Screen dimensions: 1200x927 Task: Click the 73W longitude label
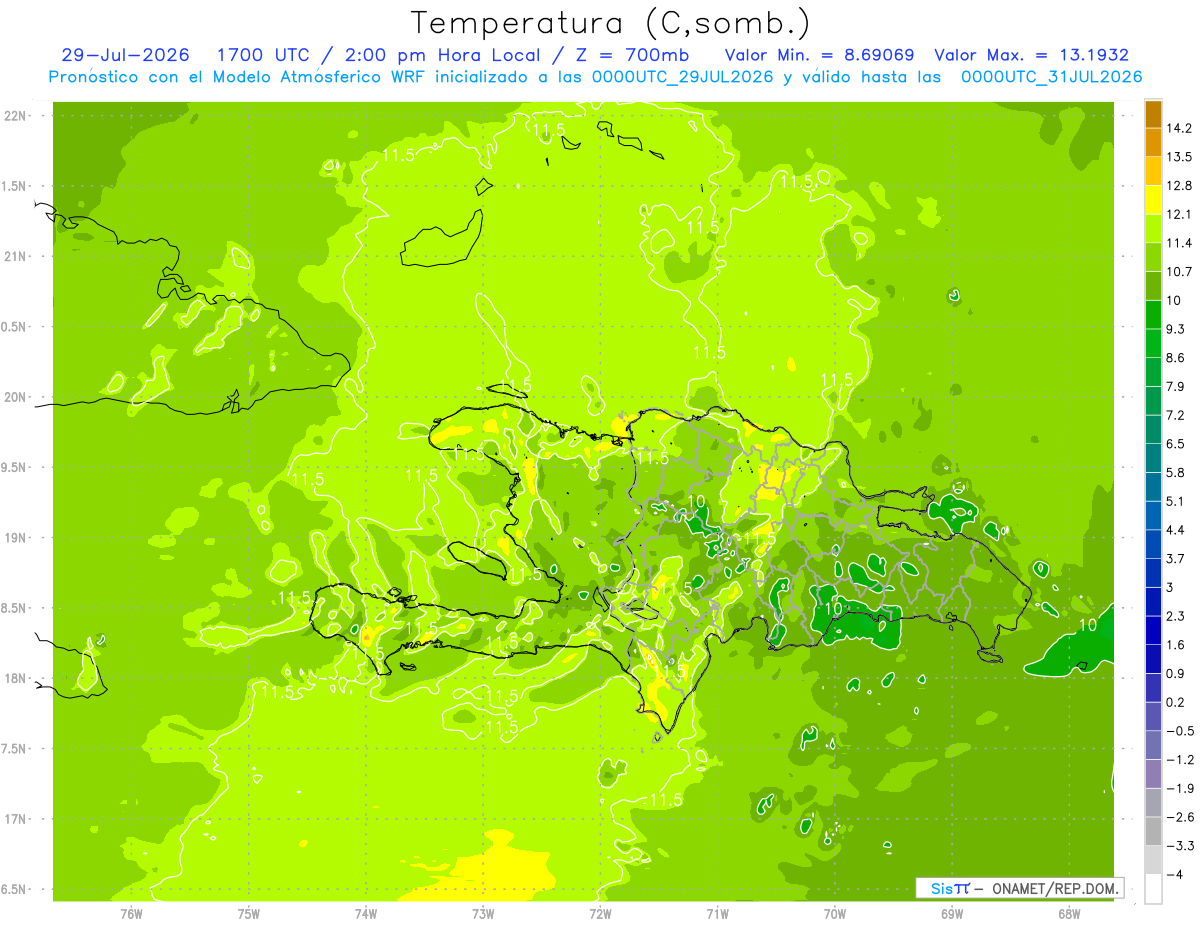coord(483,913)
